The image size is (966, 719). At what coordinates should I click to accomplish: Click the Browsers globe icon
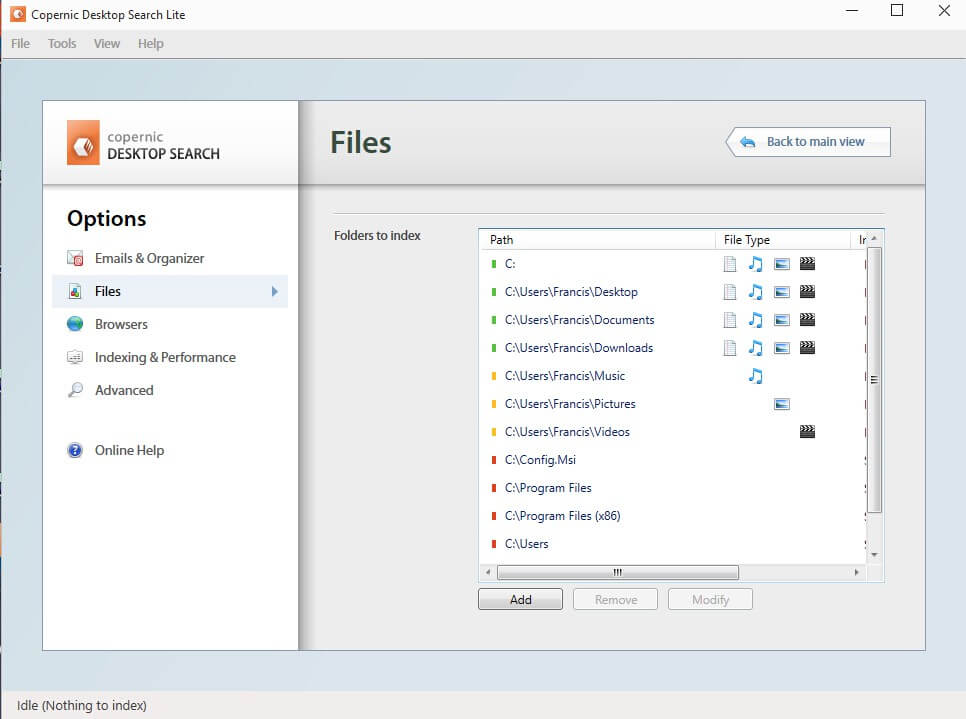[75, 324]
